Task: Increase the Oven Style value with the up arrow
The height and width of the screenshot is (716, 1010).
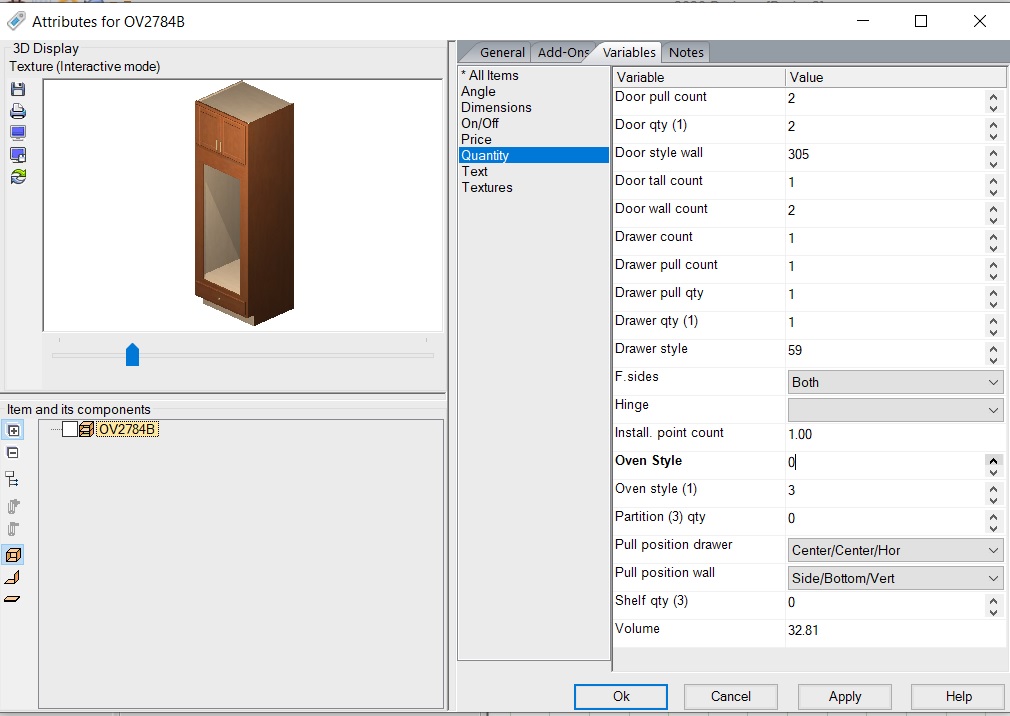Action: click(993, 460)
